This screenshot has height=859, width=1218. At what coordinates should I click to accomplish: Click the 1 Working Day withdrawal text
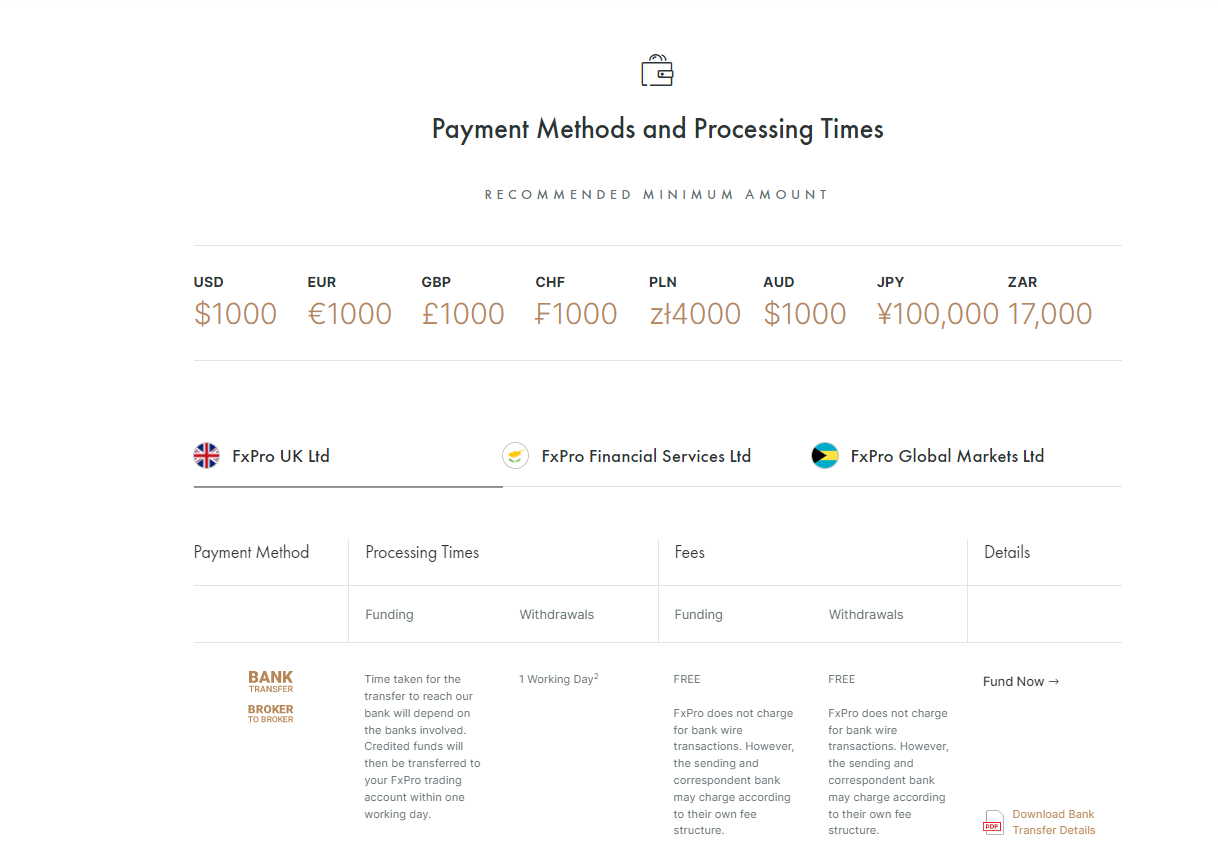(x=557, y=679)
